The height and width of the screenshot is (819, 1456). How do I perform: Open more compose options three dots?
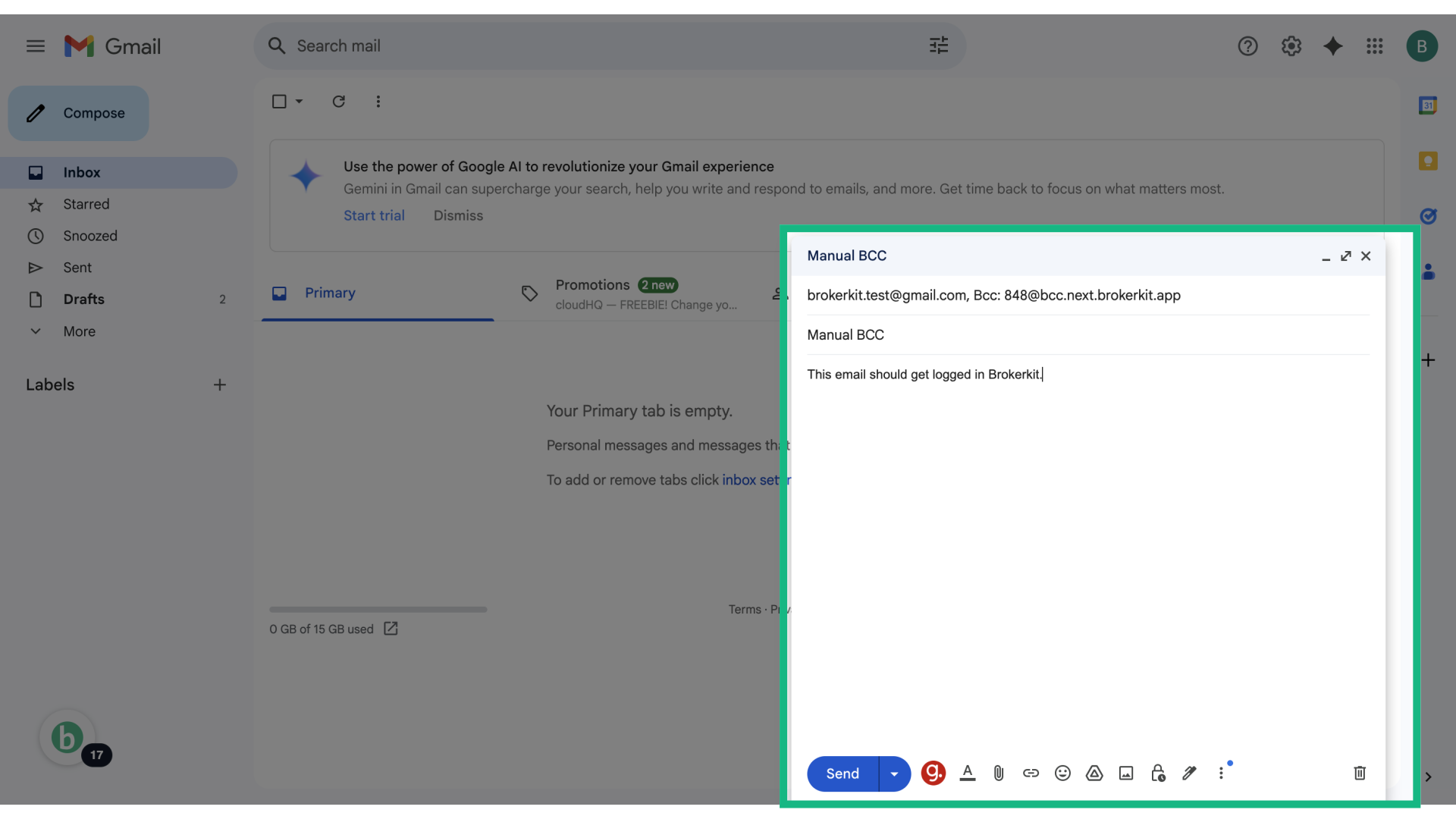pos(1221,773)
